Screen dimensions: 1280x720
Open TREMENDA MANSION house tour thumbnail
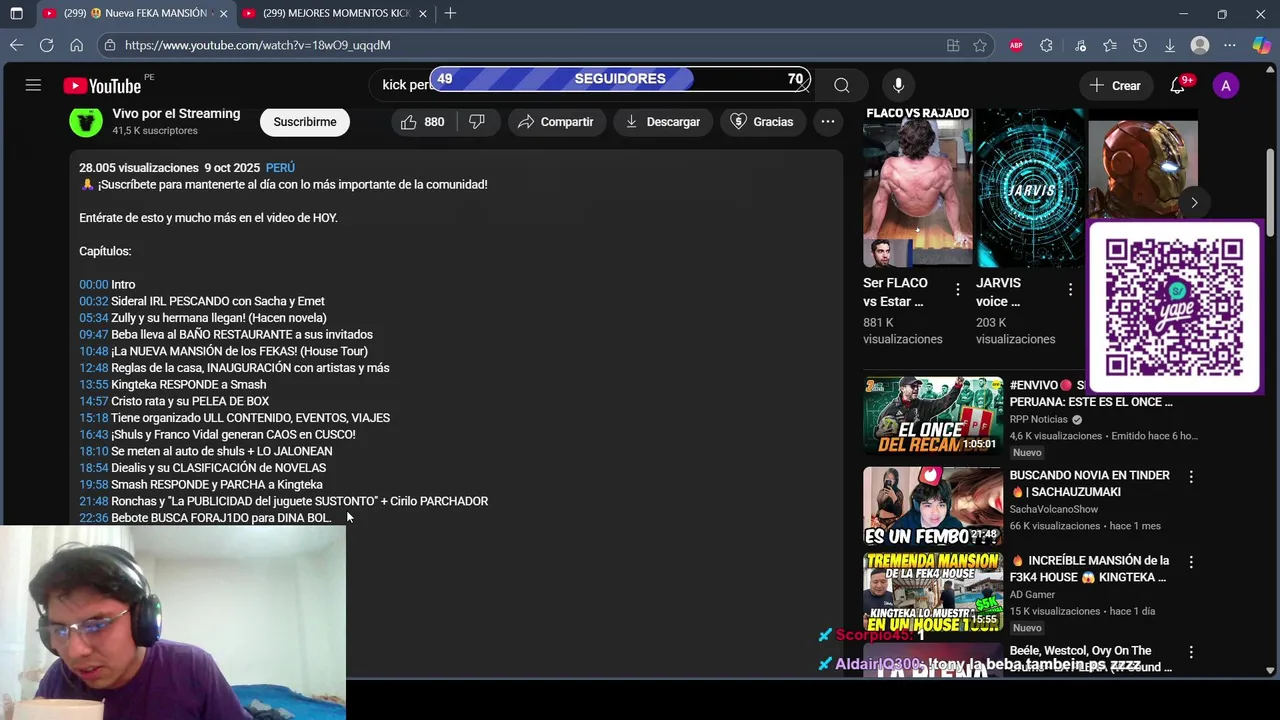click(933, 592)
